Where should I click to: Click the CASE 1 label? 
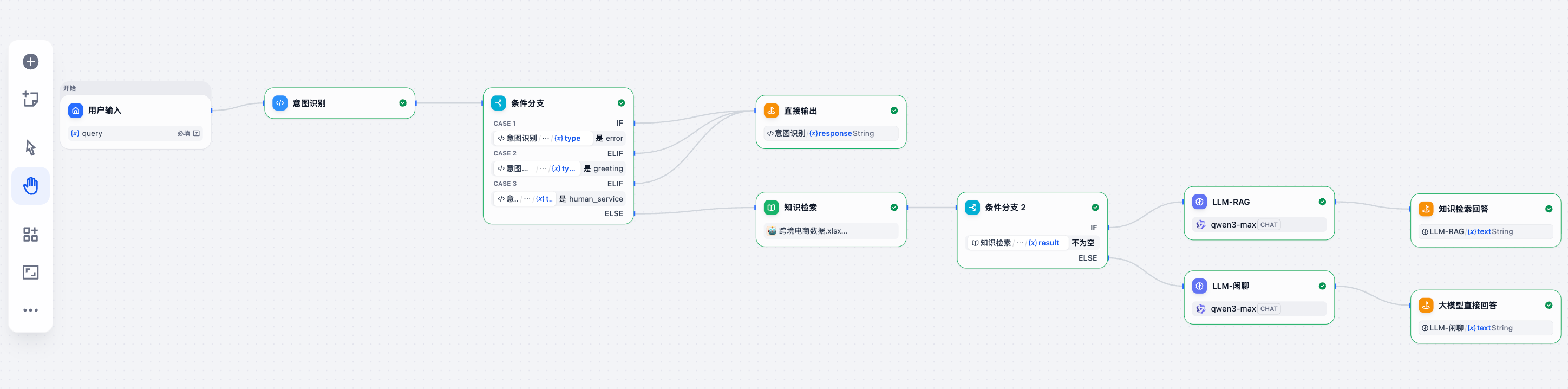[x=505, y=124]
